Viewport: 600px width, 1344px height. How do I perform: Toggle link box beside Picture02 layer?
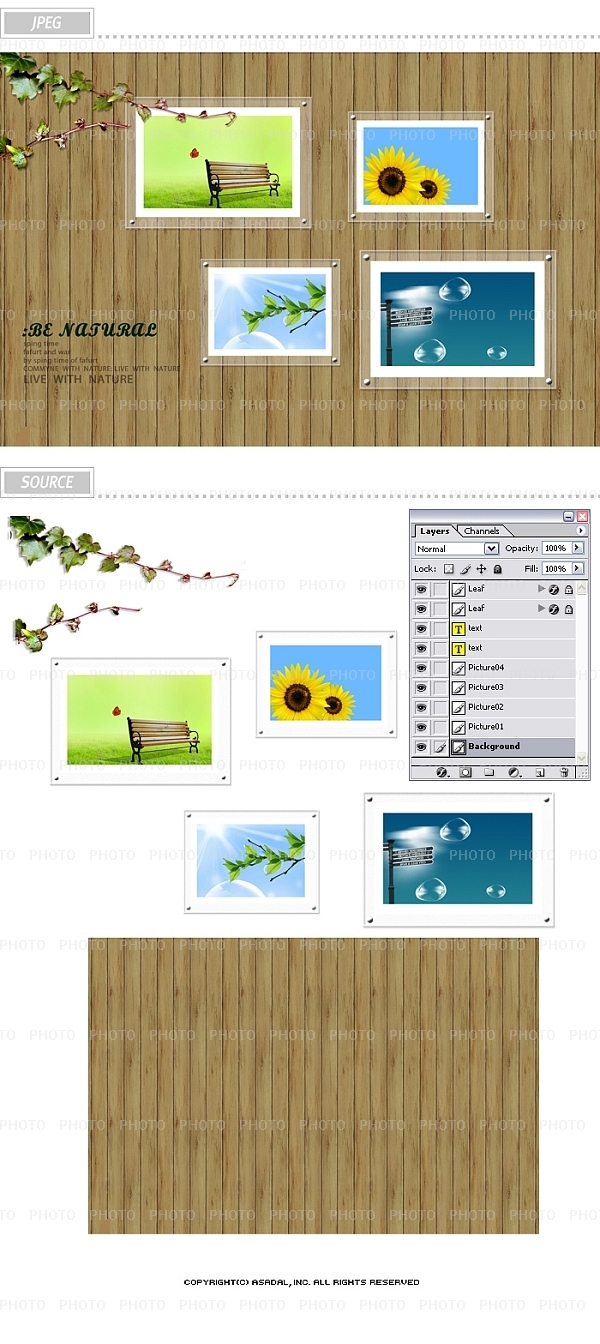(440, 707)
